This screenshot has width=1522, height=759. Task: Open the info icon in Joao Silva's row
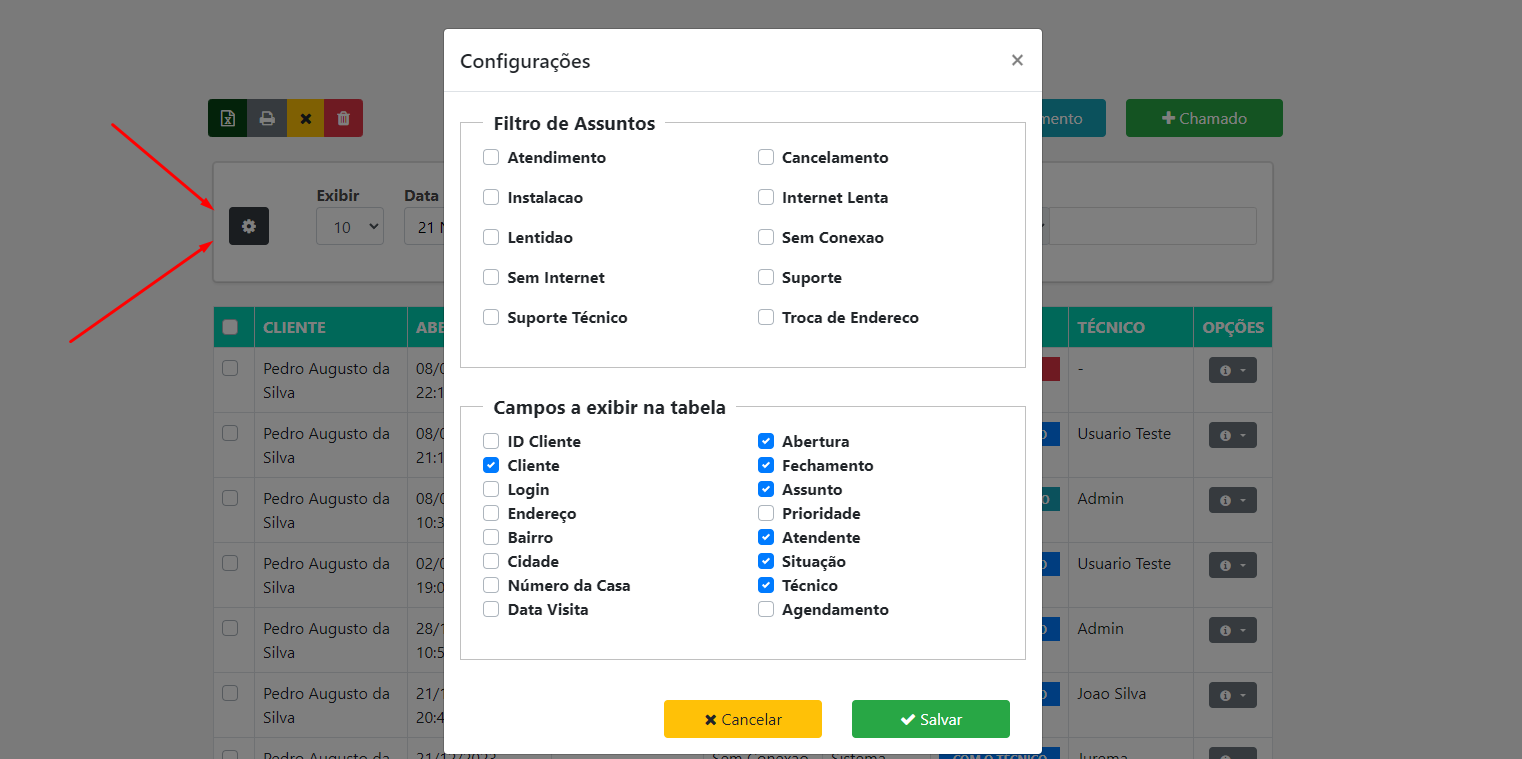point(1228,694)
